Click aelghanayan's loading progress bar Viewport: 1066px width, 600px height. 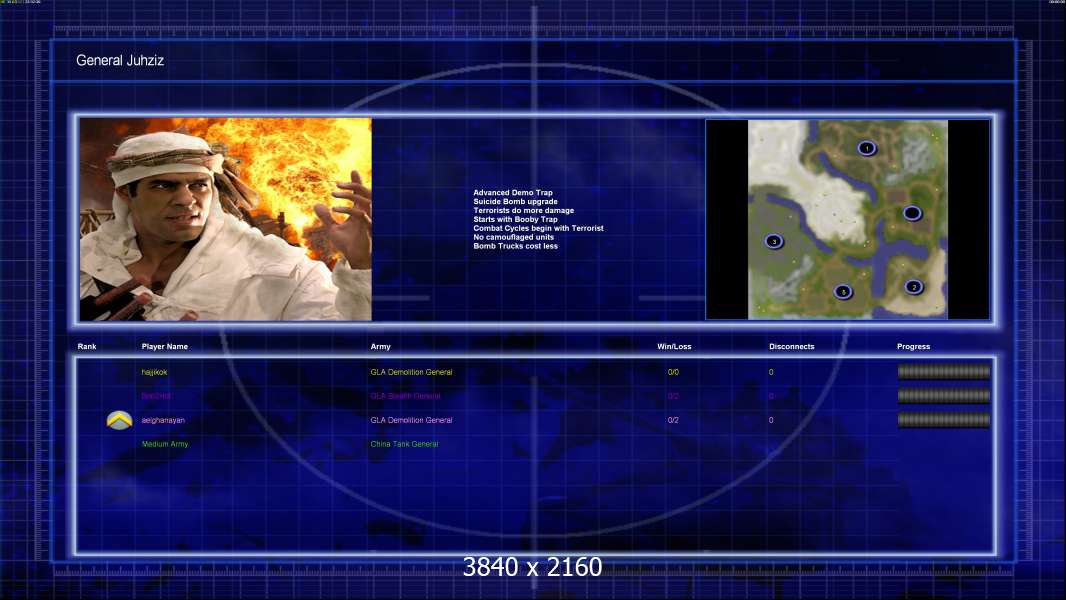[x=944, y=420]
